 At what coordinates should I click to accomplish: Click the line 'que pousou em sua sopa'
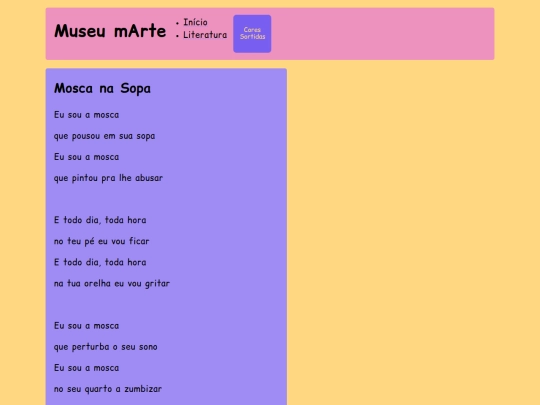tap(104, 136)
